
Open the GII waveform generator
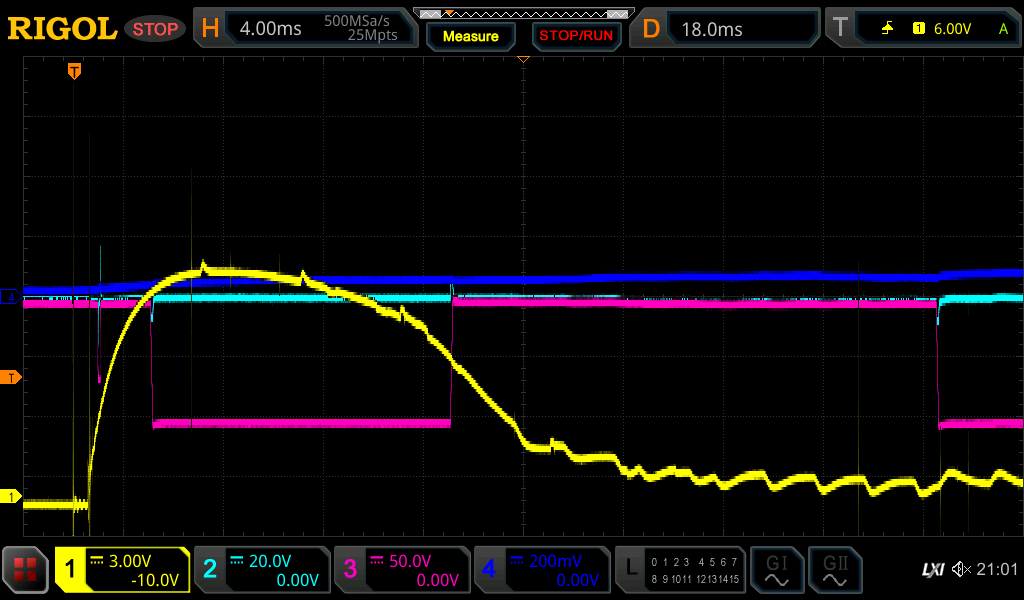pyautogui.click(x=833, y=570)
